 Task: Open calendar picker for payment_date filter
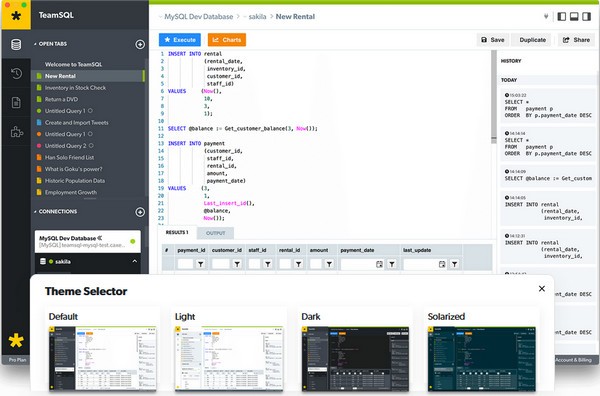point(379,264)
